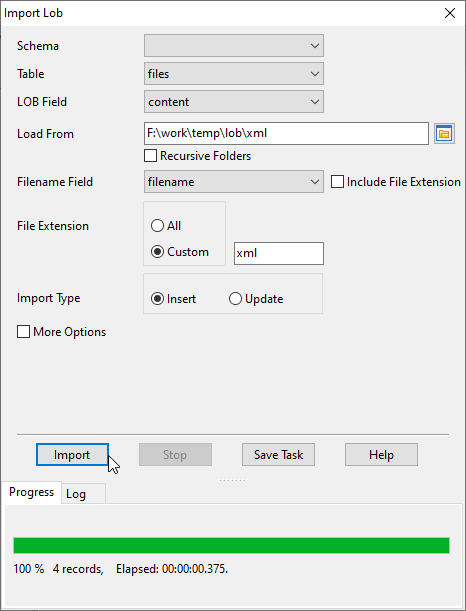
Task: Tick the More Options checkbox
Action: pos(23,332)
